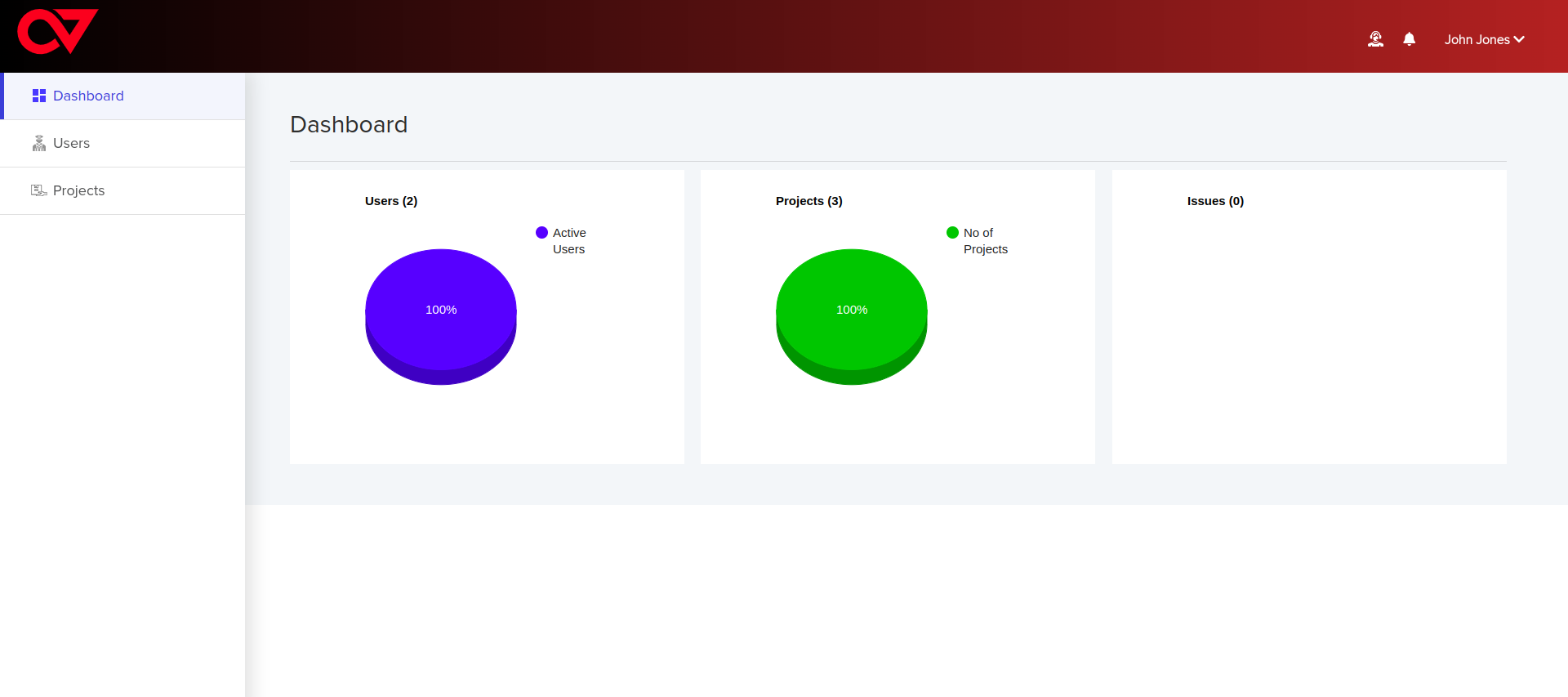Toggle the Active Users purple legend dot
This screenshot has height=697, width=1568.
(541, 233)
